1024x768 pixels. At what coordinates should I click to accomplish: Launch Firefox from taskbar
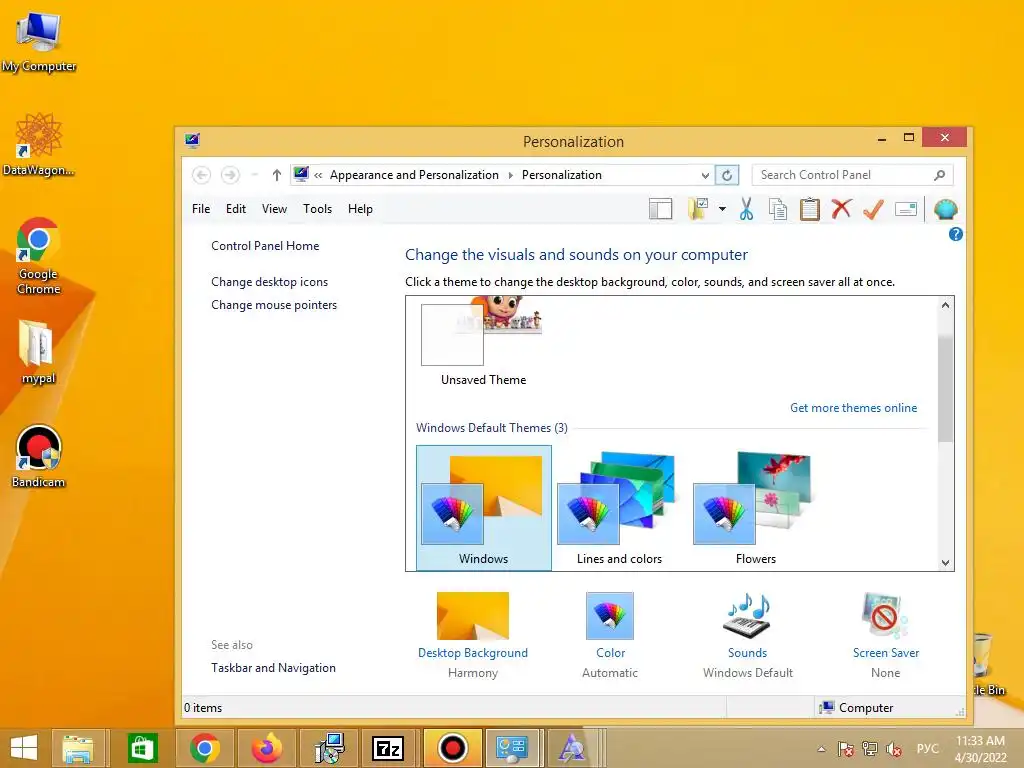click(x=266, y=748)
